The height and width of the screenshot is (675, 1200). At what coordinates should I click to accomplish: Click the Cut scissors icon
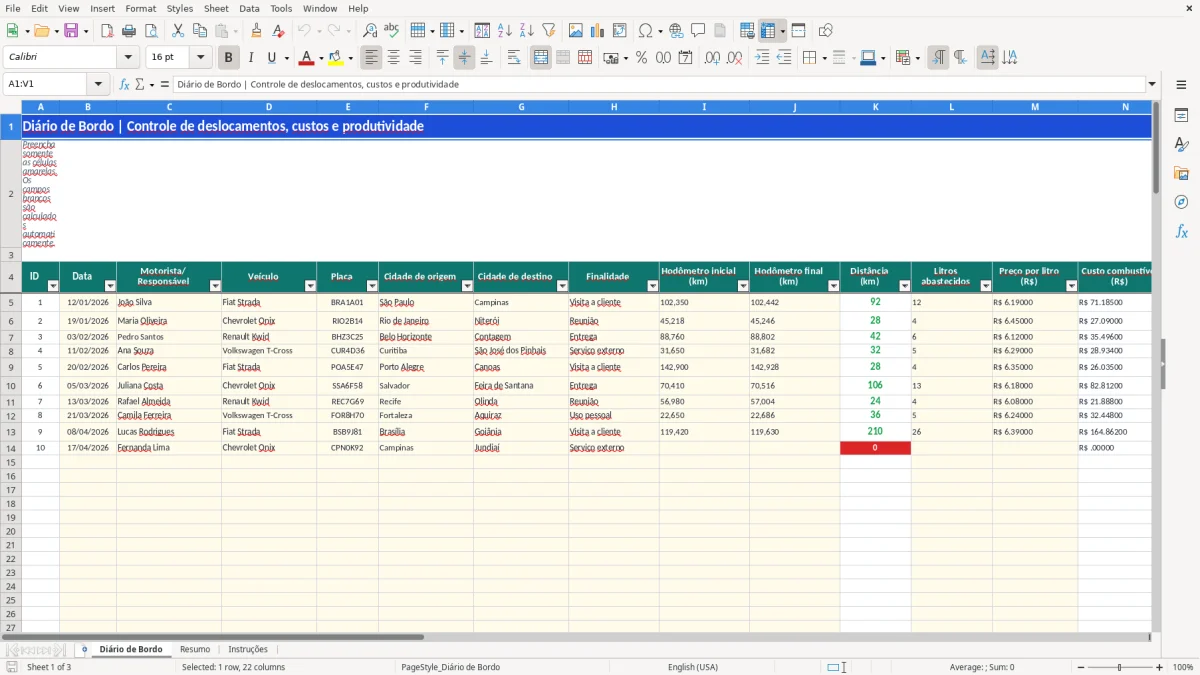coord(178,31)
